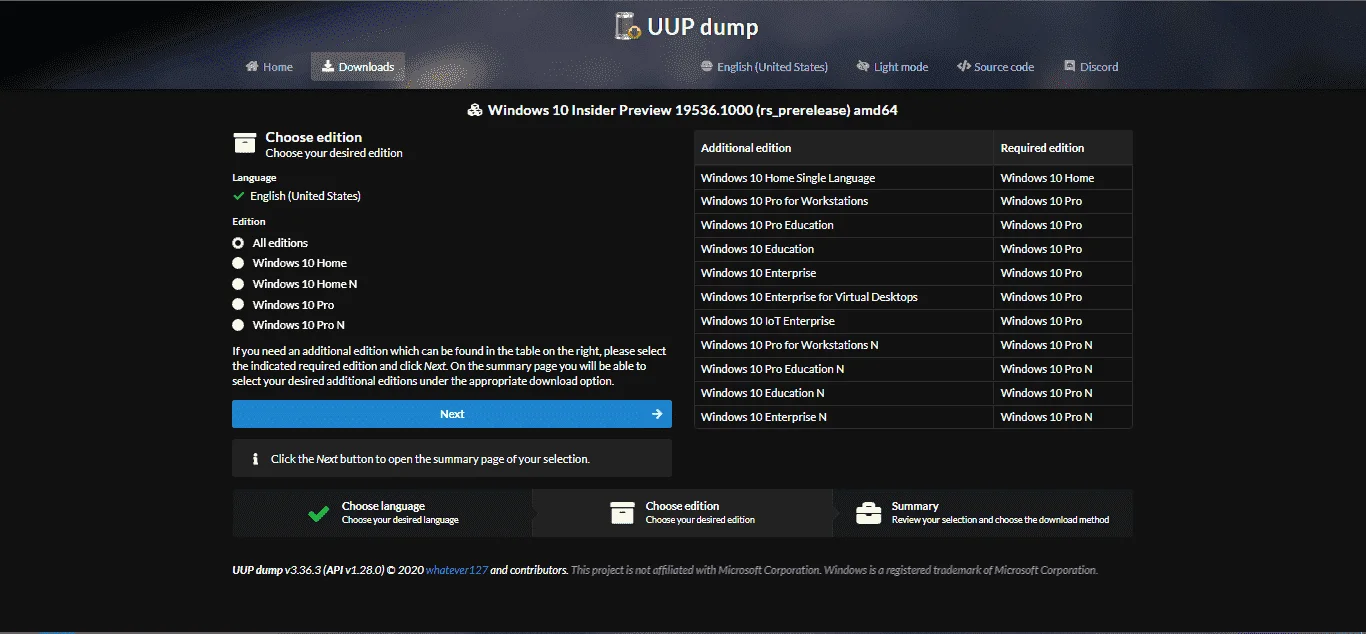Open the Source code link

(995, 67)
